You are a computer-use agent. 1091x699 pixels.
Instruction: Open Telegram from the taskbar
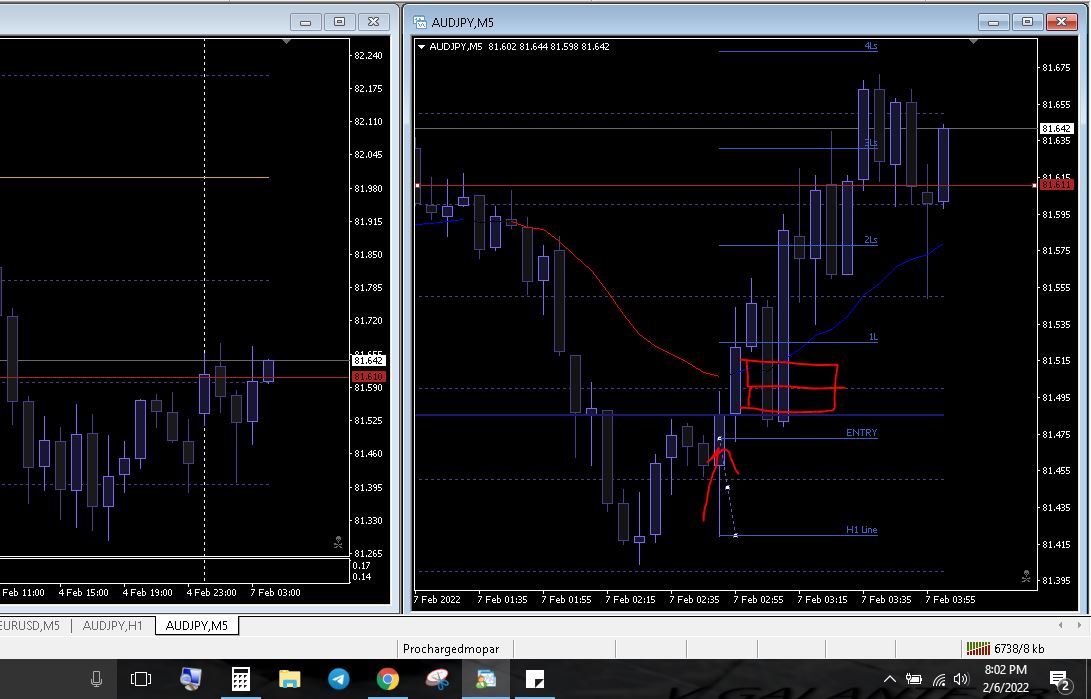coord(339,679)
